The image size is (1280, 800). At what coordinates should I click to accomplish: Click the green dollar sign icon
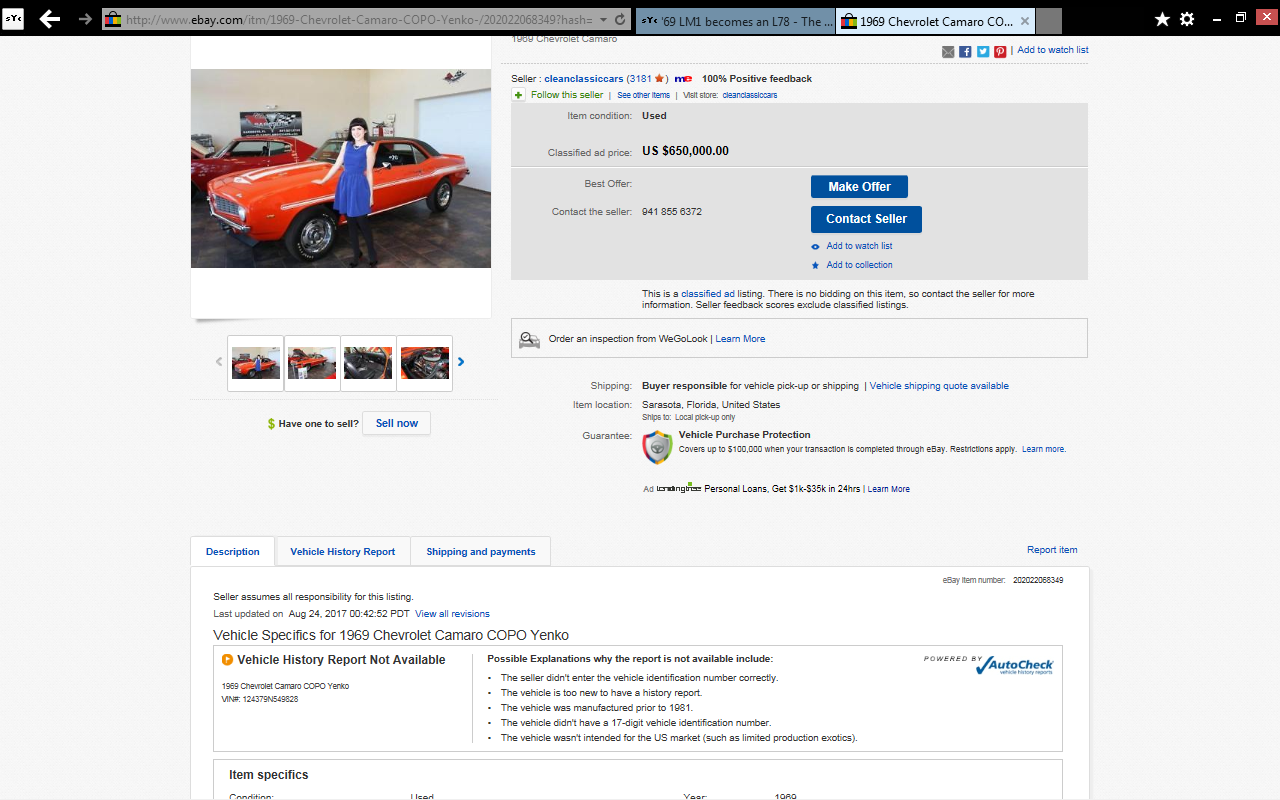pos(271,424)
